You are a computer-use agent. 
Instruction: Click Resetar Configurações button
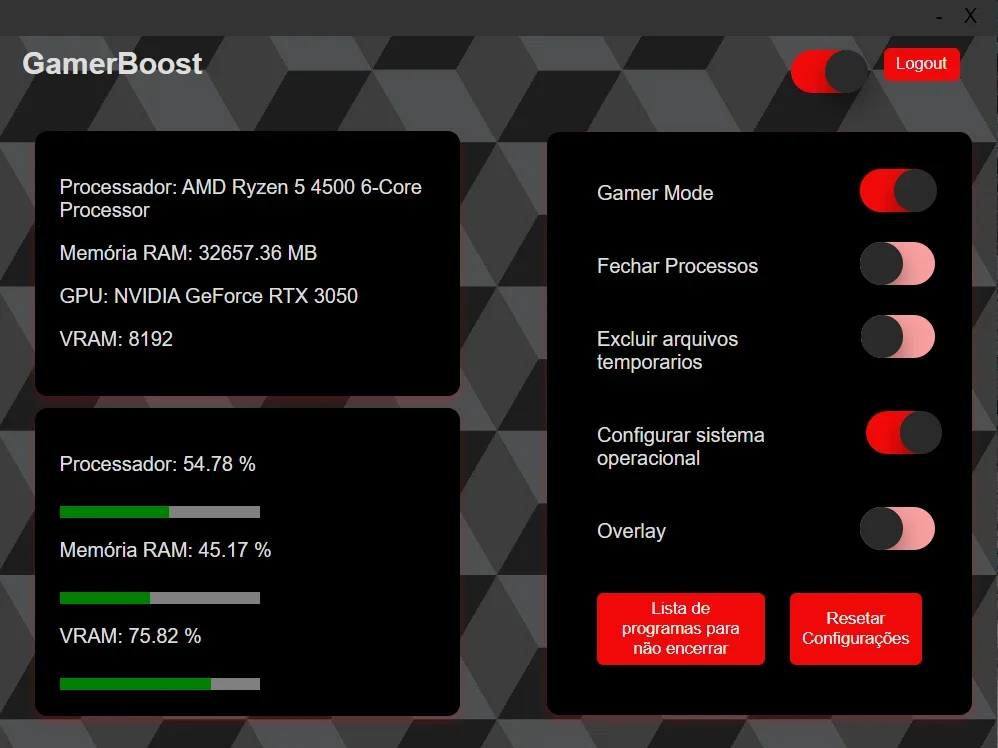tap(855, 628)
